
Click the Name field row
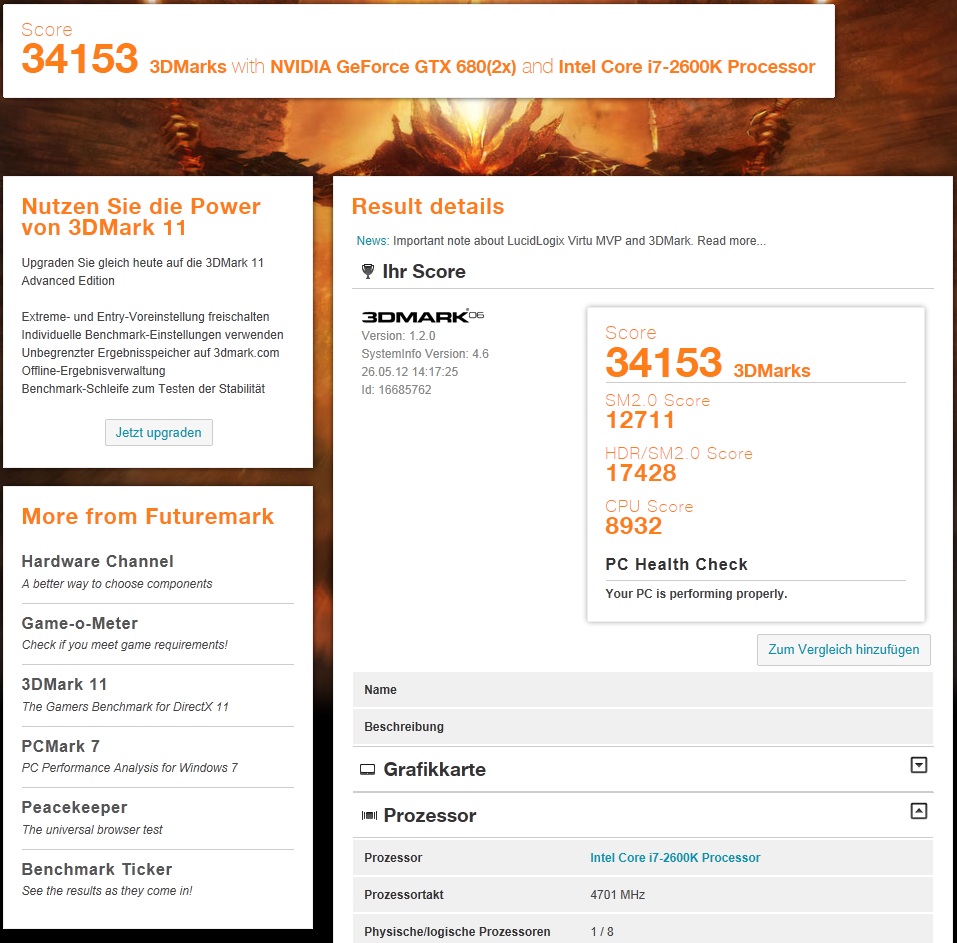click(643, 690)
